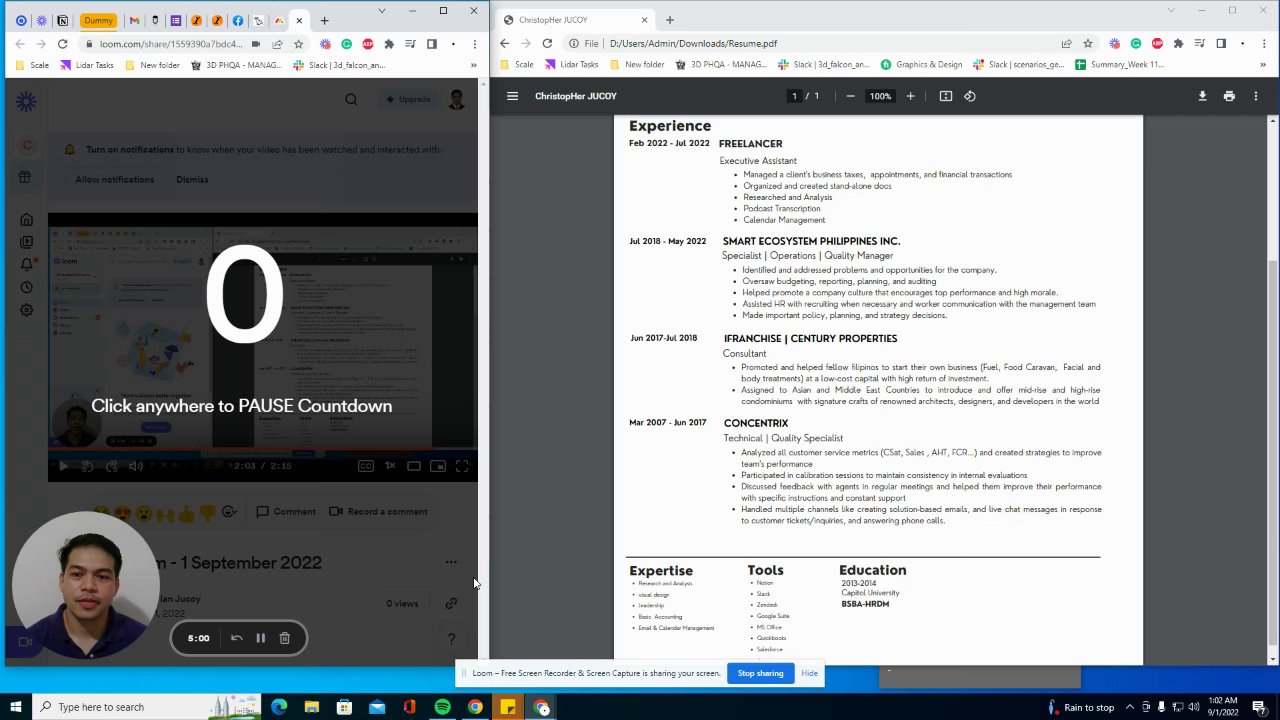Viewport: 1280px width, 720px height.
Task: Expand hidden bookmarks in PDF window
Action: pyautogui.click(x=1264, y=64)
